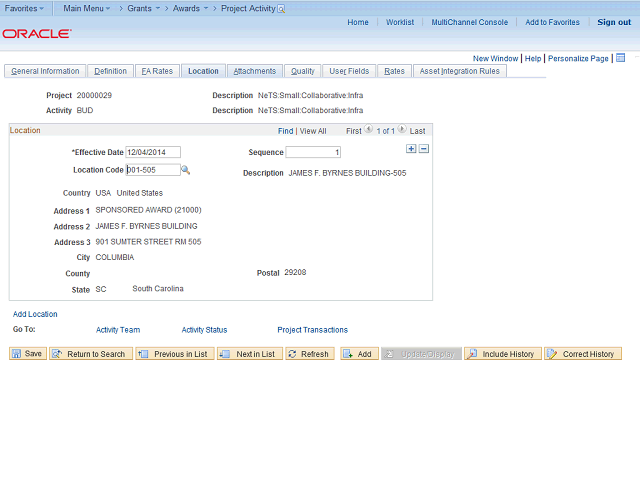Screen dimensions: 640x480
Task: Show previous row arrow in Location header
Action: click(x=368, y=129)
